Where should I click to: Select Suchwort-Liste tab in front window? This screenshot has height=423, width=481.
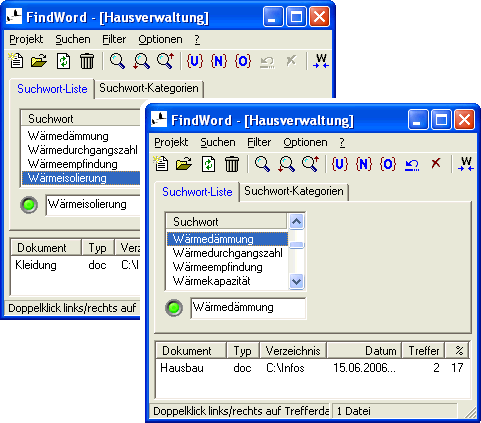[197, 192]
